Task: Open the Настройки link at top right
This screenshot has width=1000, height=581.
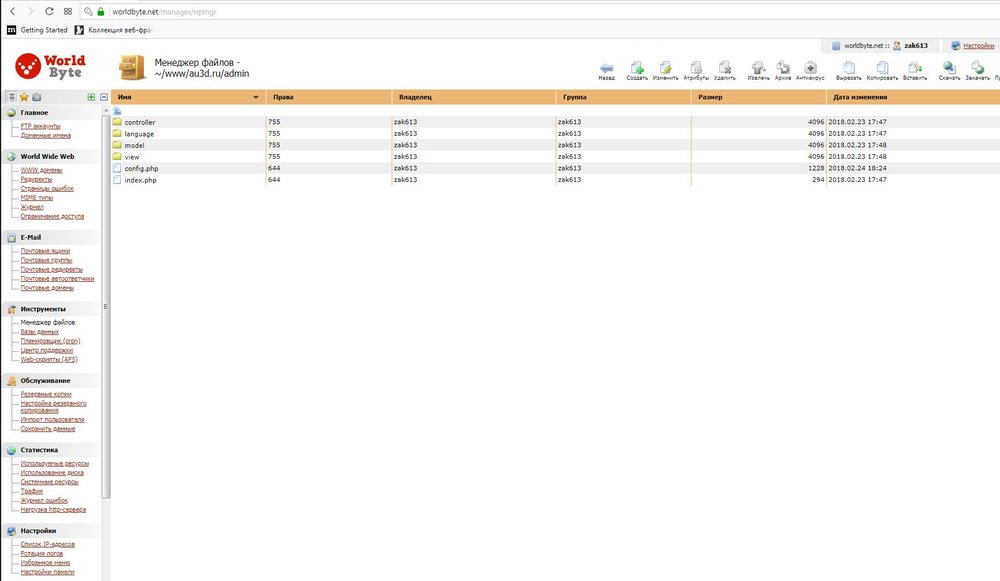Action: click(977, 46)
